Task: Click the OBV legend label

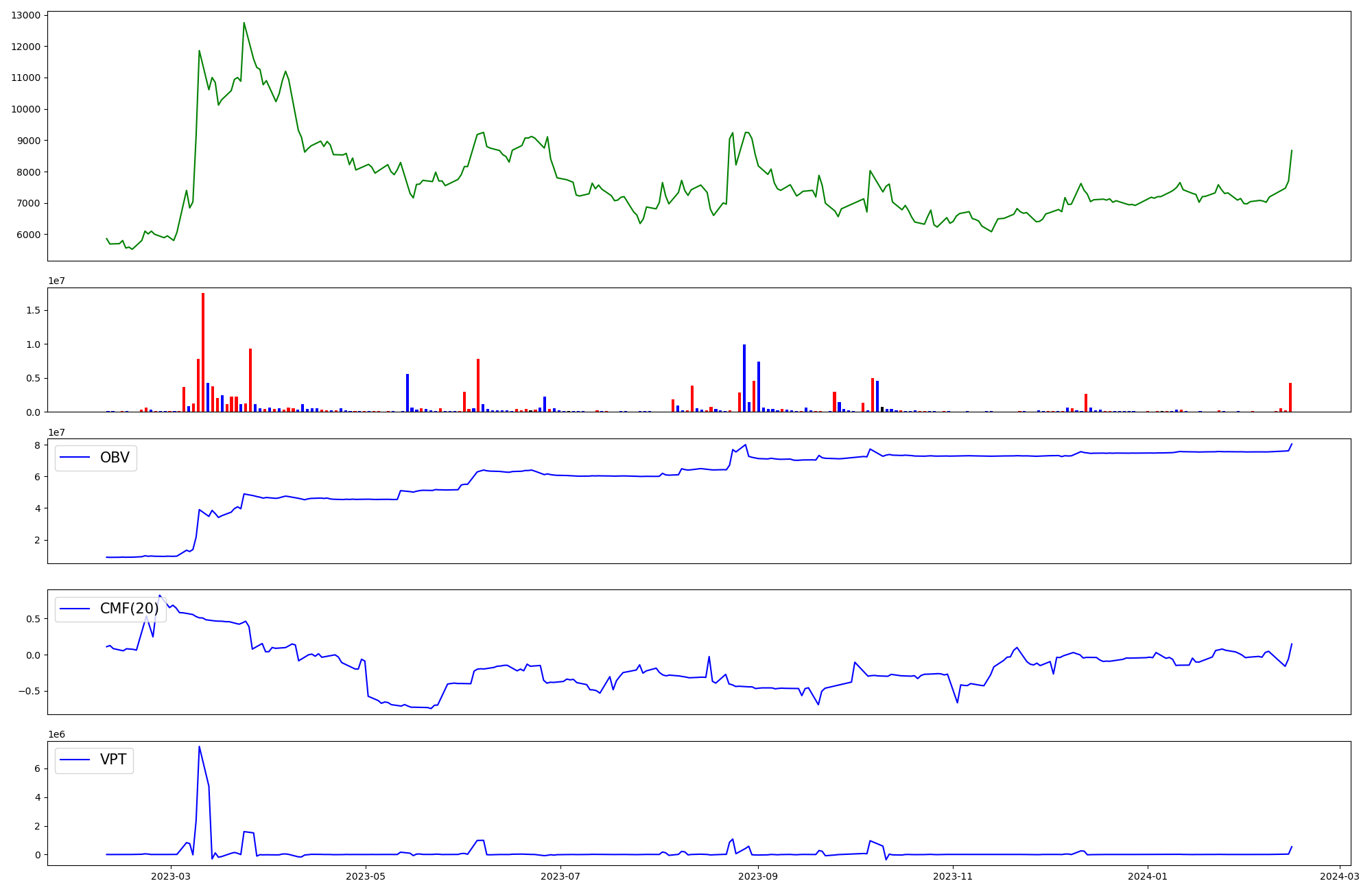Action: 115,458
